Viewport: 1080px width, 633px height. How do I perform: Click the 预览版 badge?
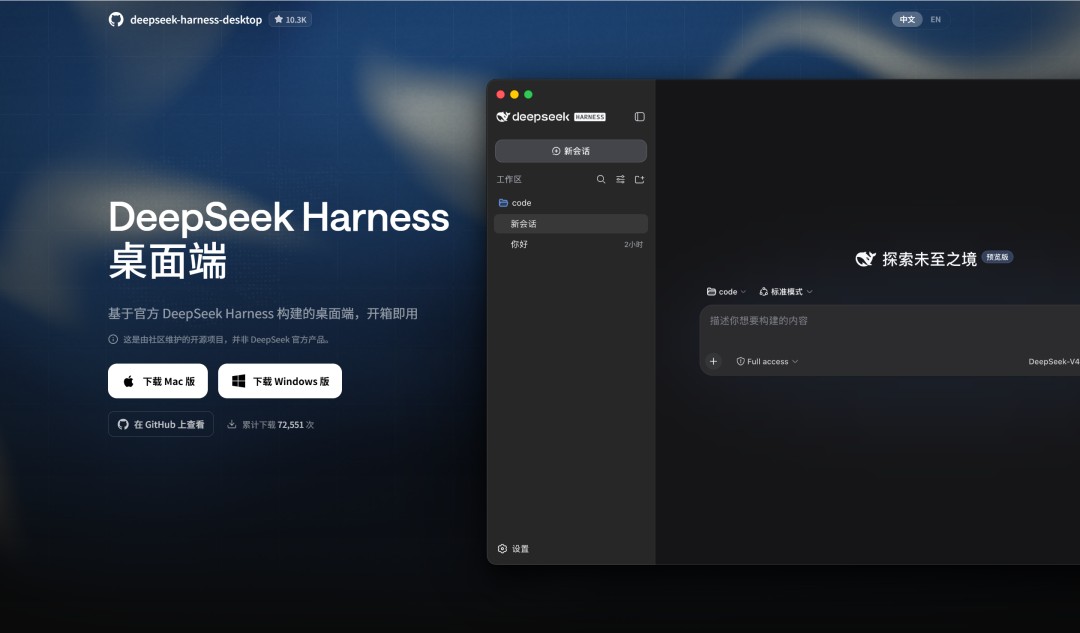coord(997,257)
